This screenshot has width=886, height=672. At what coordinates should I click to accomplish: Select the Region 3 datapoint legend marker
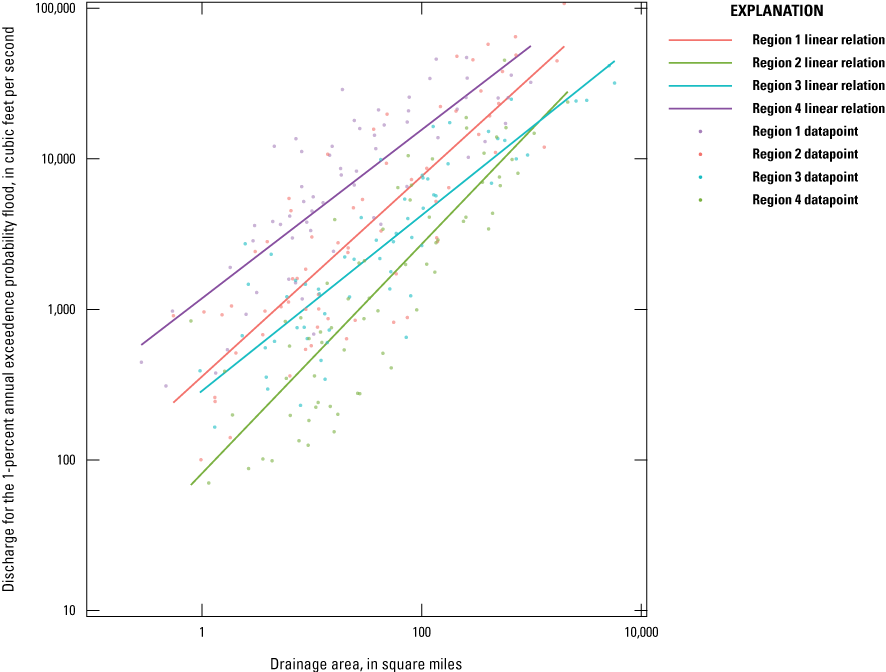pos(699,177)
